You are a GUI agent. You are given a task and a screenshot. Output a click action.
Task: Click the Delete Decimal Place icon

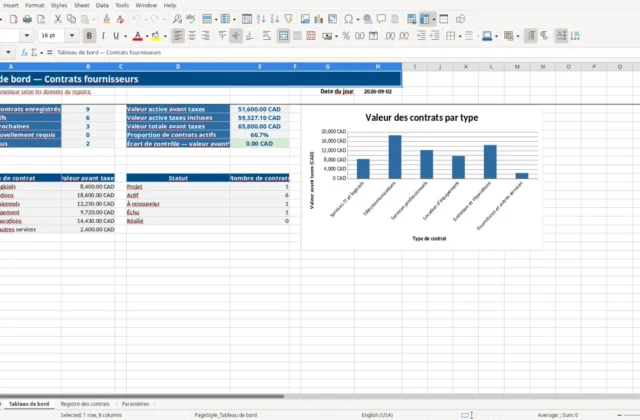point(404,36)
